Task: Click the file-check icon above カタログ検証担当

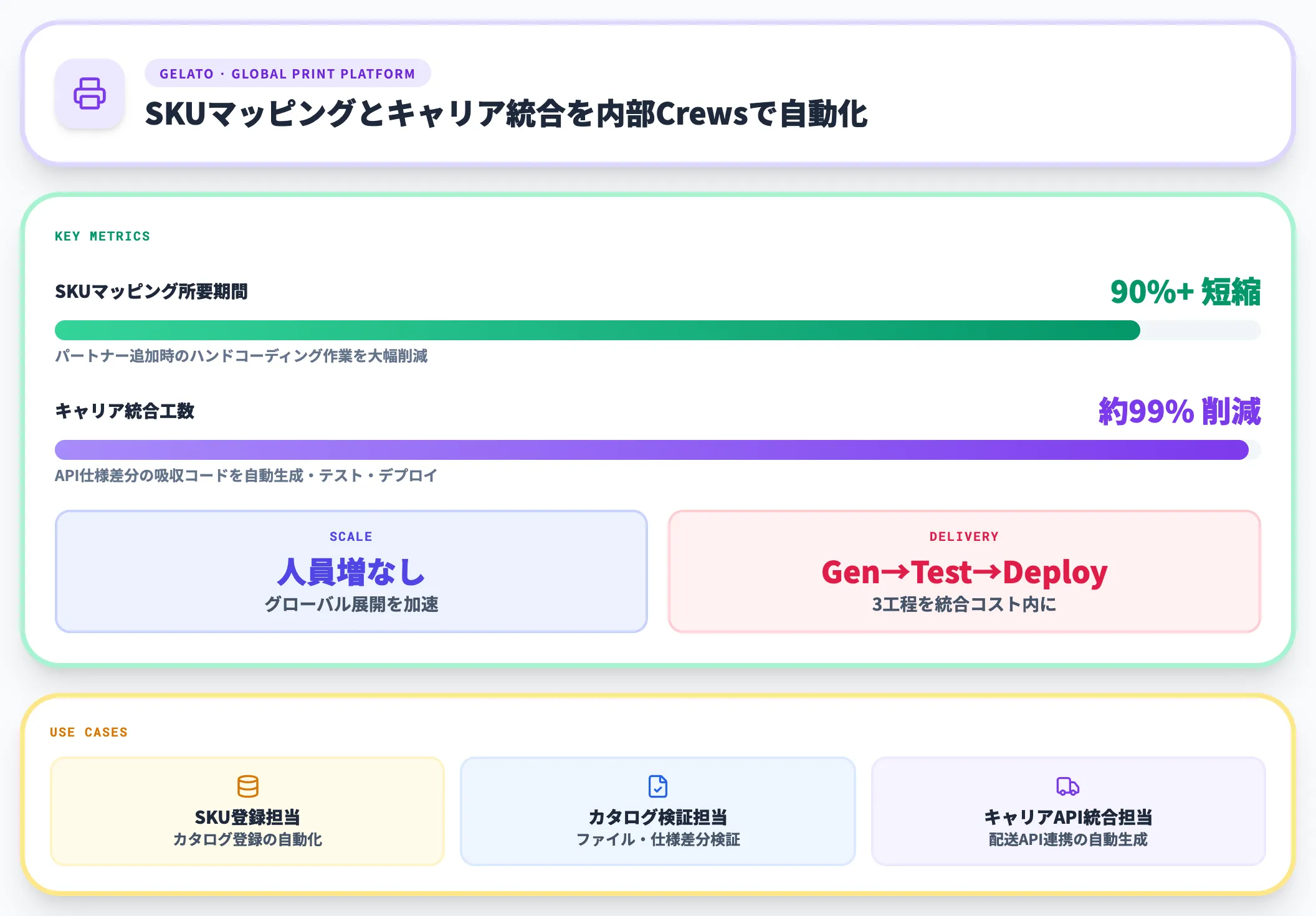Action: point(657,786)
